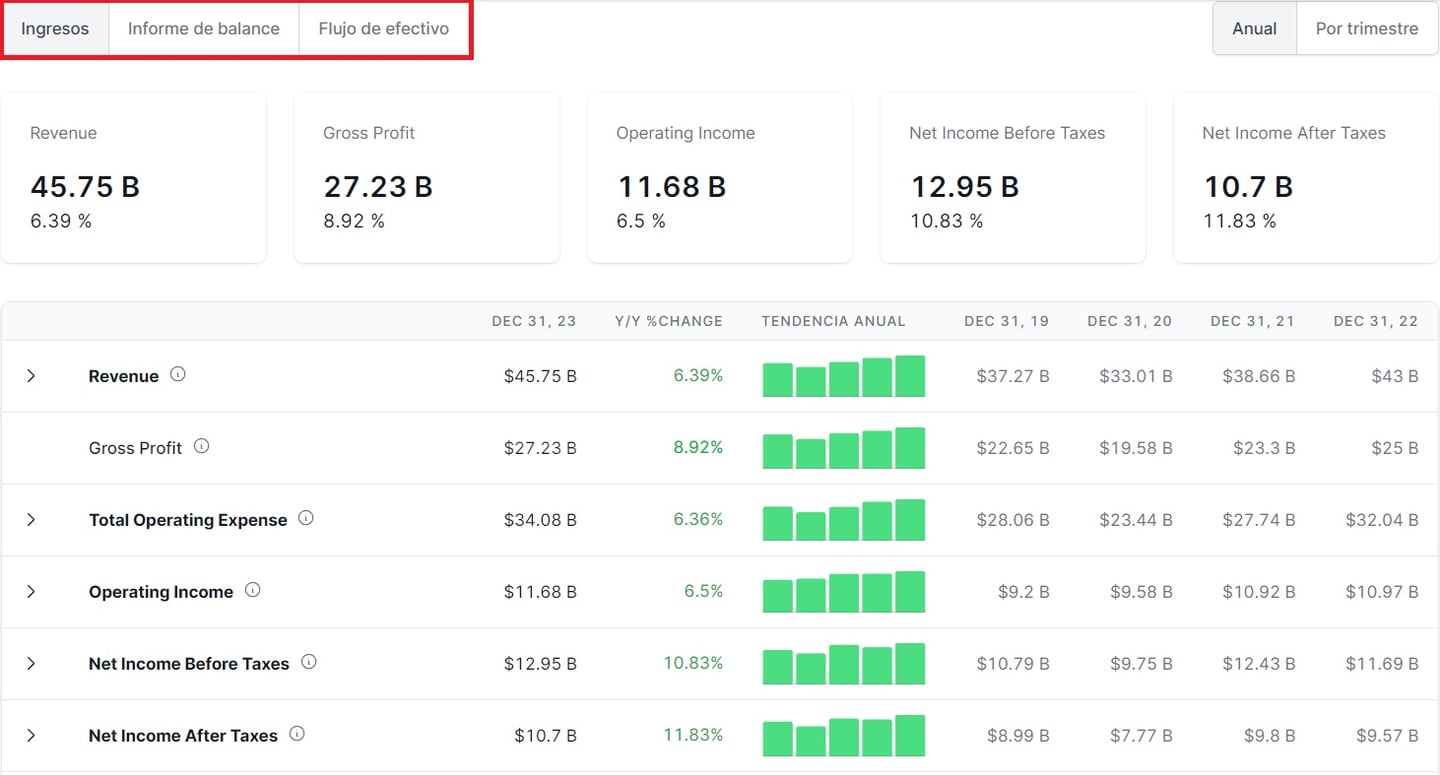Click the Gross Profit summary card
Screen dimensions: 1440x775
[x=426, y=178]
